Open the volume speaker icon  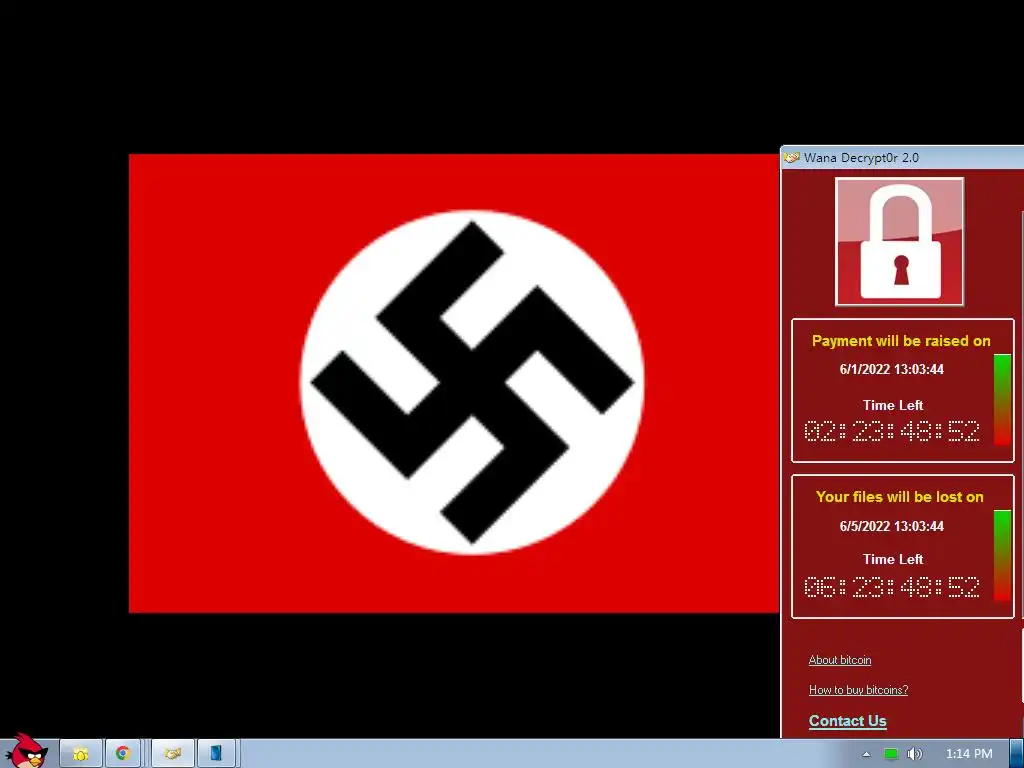tap(914, 754)
